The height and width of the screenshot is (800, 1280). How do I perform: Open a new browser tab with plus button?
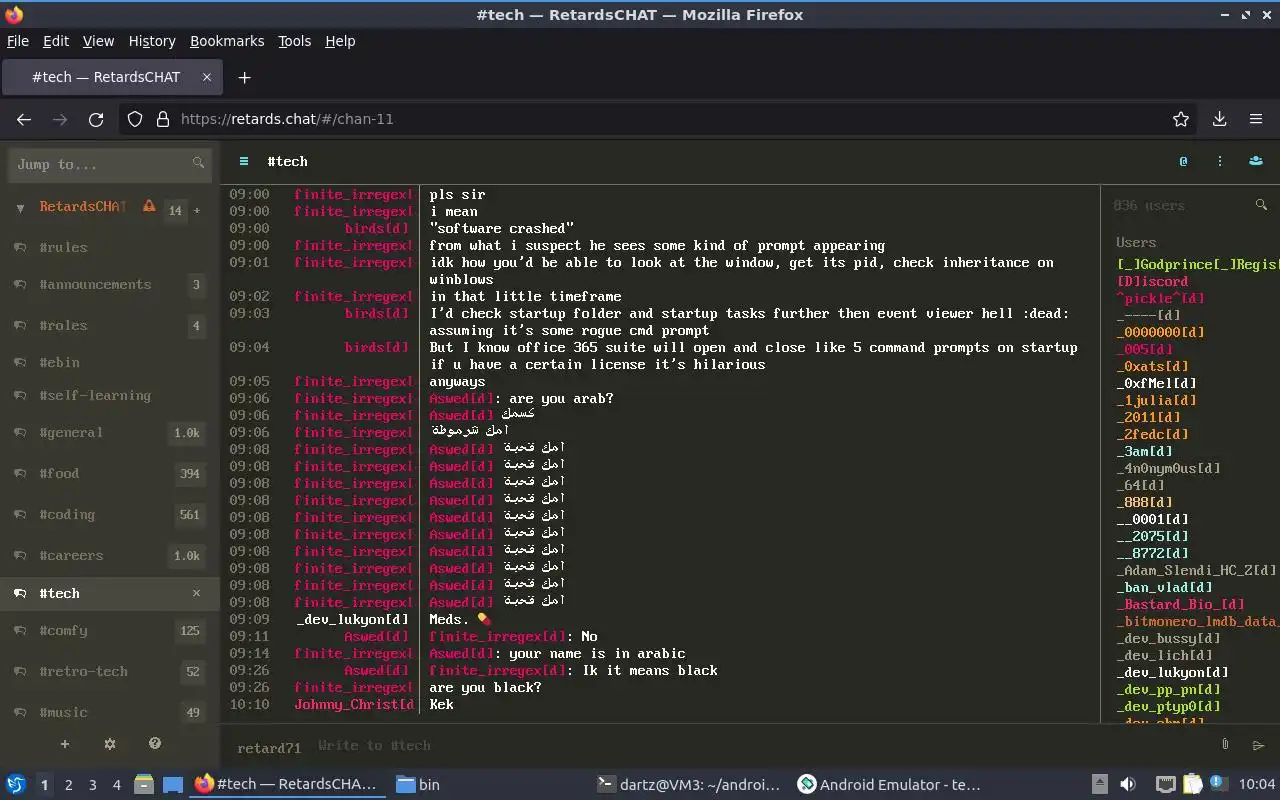click(244, 77)
